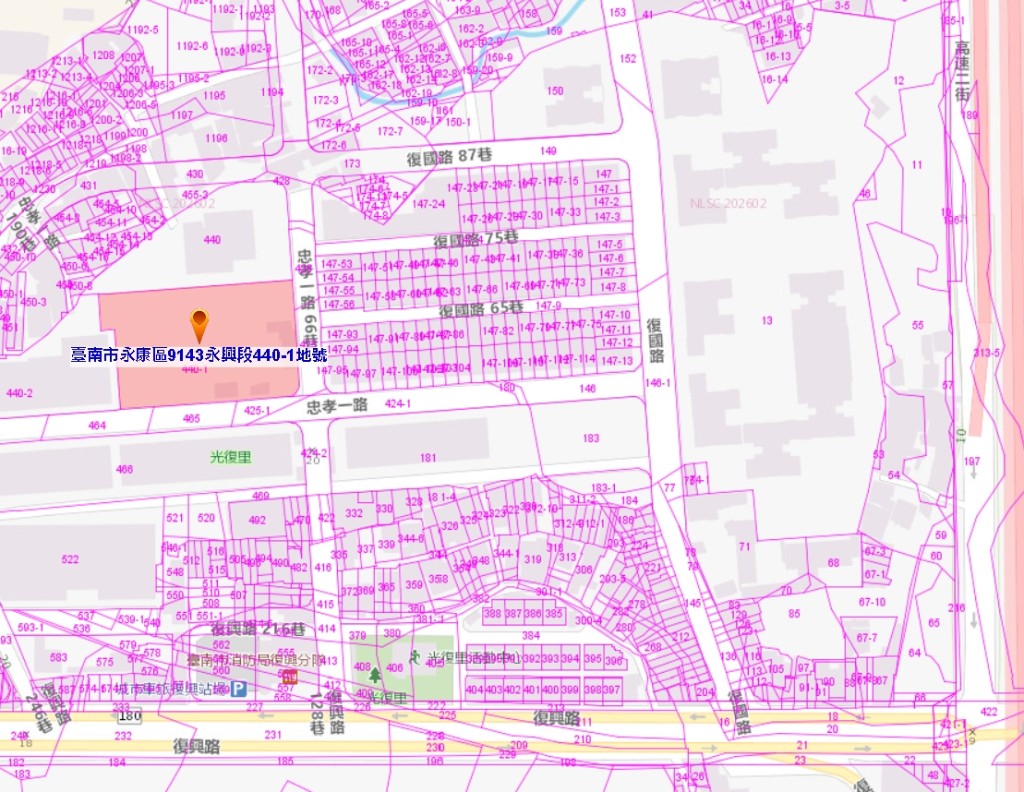Click the orange location pin marker
Screen dimensions: 1024x792
[x=200, y=323]
